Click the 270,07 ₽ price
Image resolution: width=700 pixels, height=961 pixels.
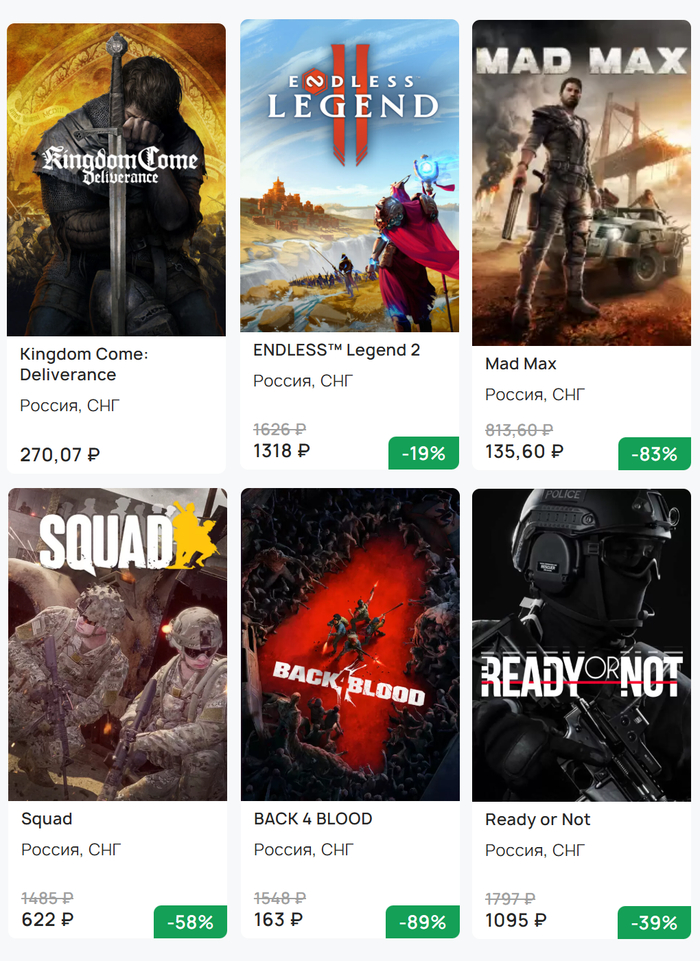pyautogui.click(x=60, y=455)
